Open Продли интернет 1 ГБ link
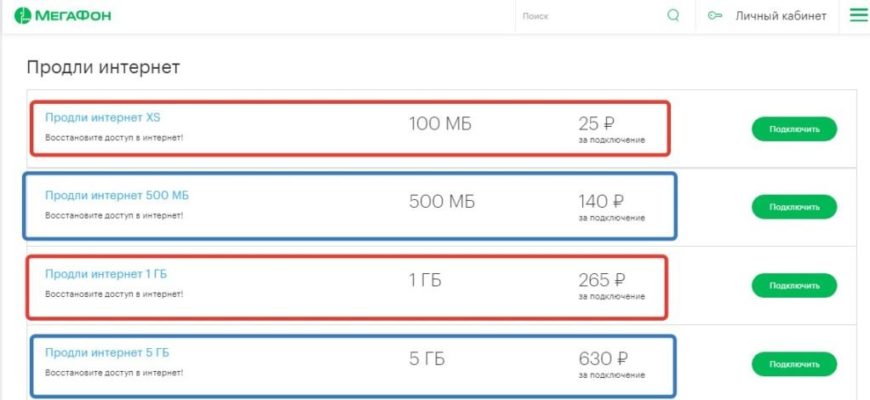Viewport: 870px width, 400px height. [106, 274]
